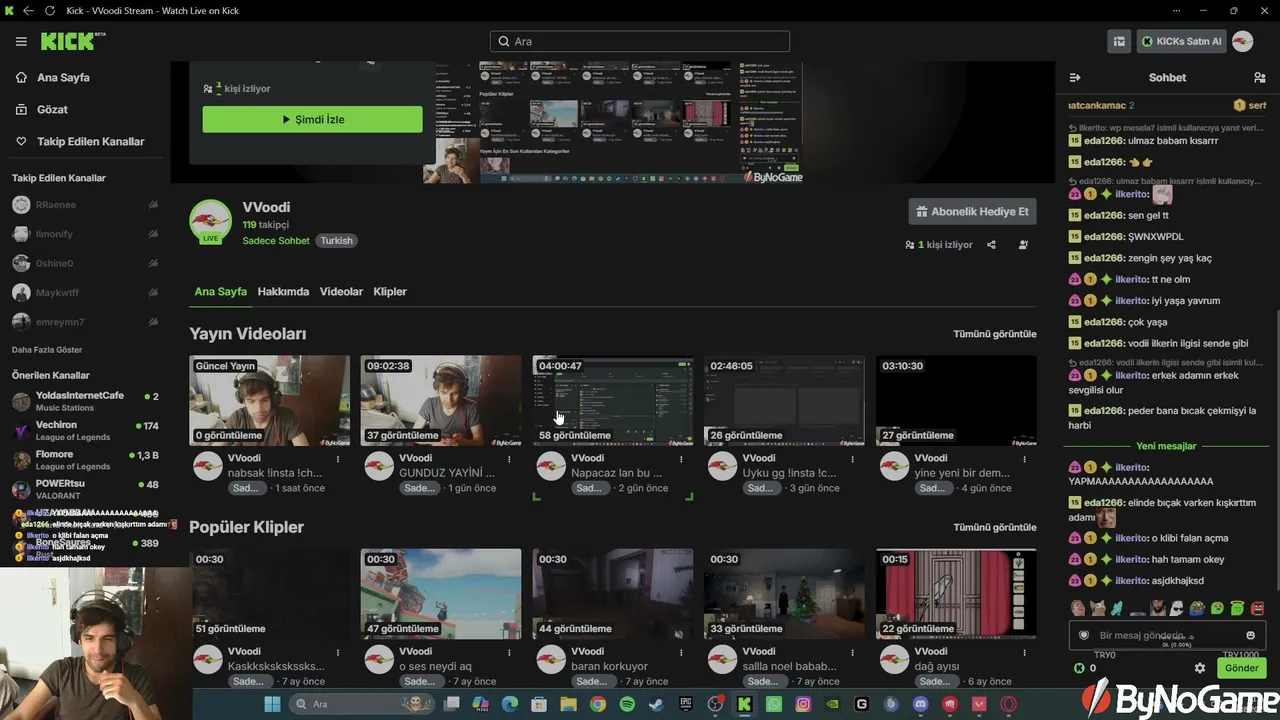Open the Videolar tab

(x=341, y=292)
